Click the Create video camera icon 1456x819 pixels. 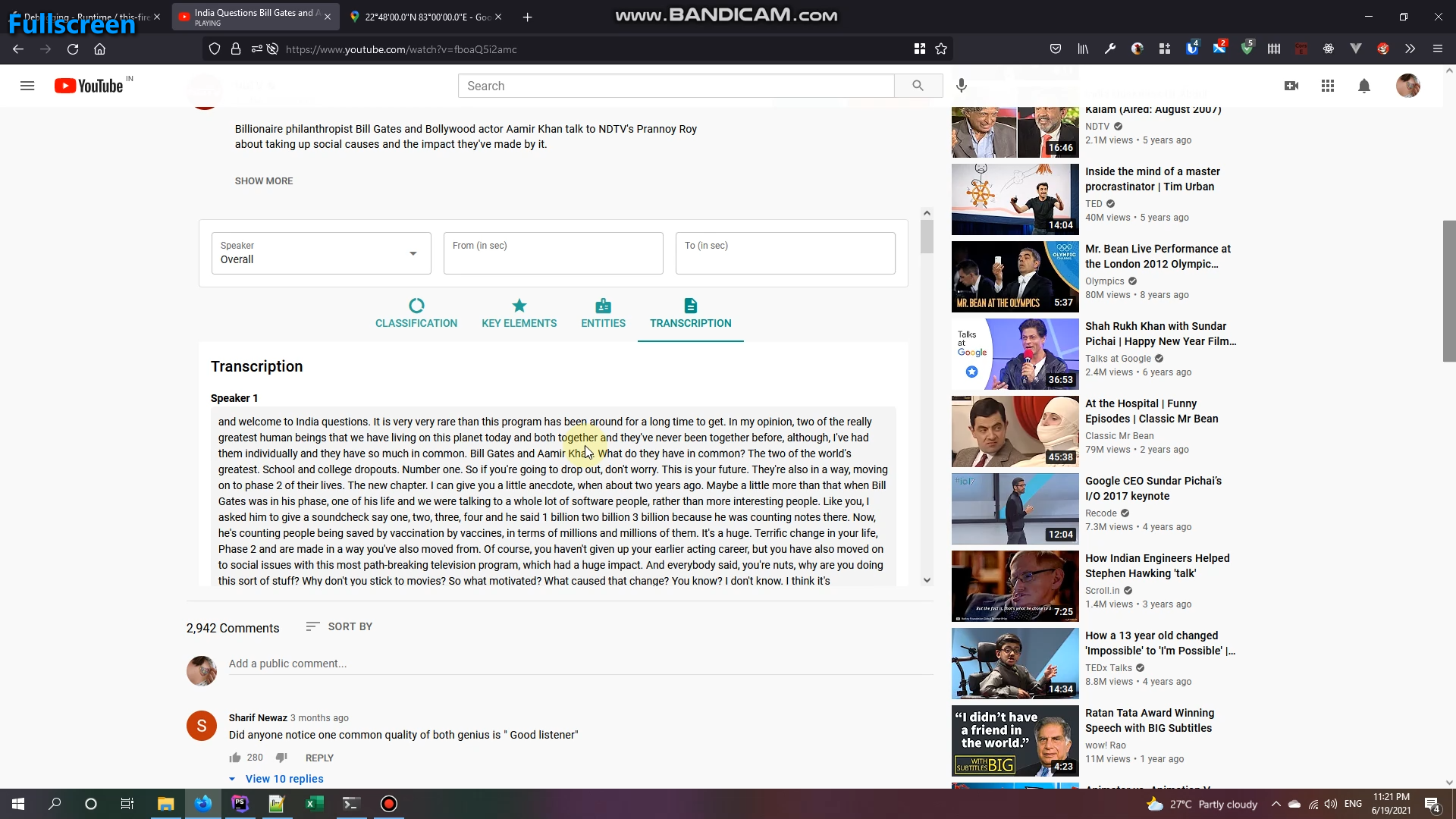(1291, 86)
